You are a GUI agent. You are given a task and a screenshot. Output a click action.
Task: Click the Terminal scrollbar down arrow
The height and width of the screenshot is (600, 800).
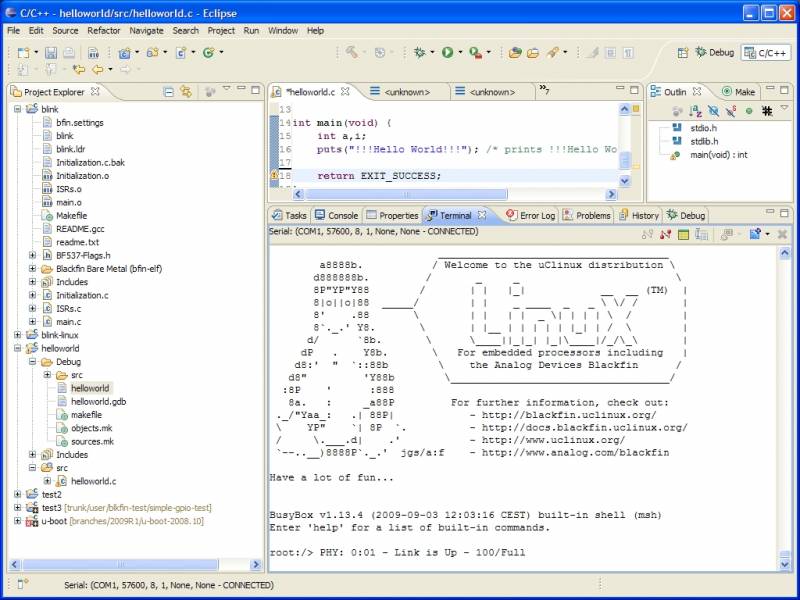(785, 564)
